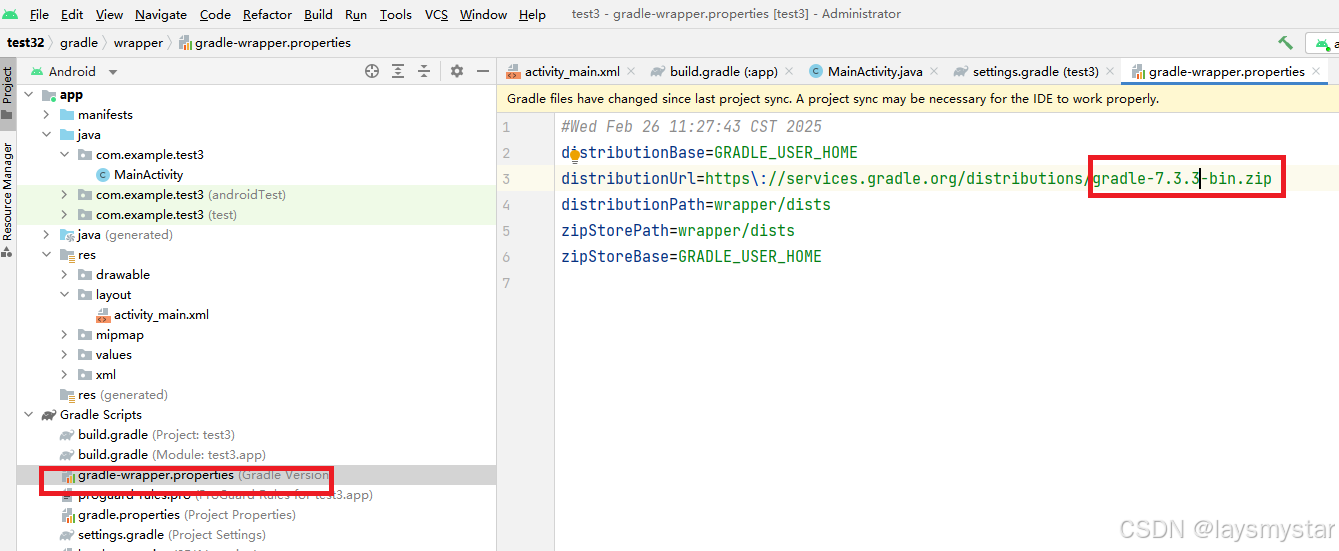This screenshot has width=1339, height=551.
Task: Click the yellow intention bulb icon
Action: [x=575, y=155]
